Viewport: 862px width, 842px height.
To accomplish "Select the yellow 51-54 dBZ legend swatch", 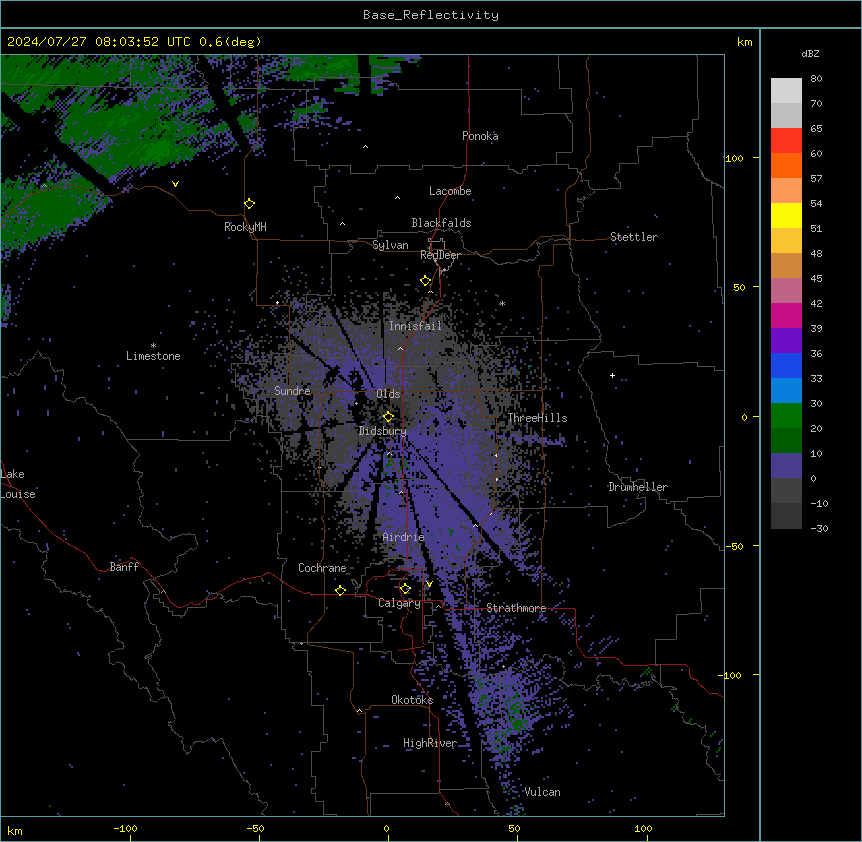I will click(x=786, y=215).
